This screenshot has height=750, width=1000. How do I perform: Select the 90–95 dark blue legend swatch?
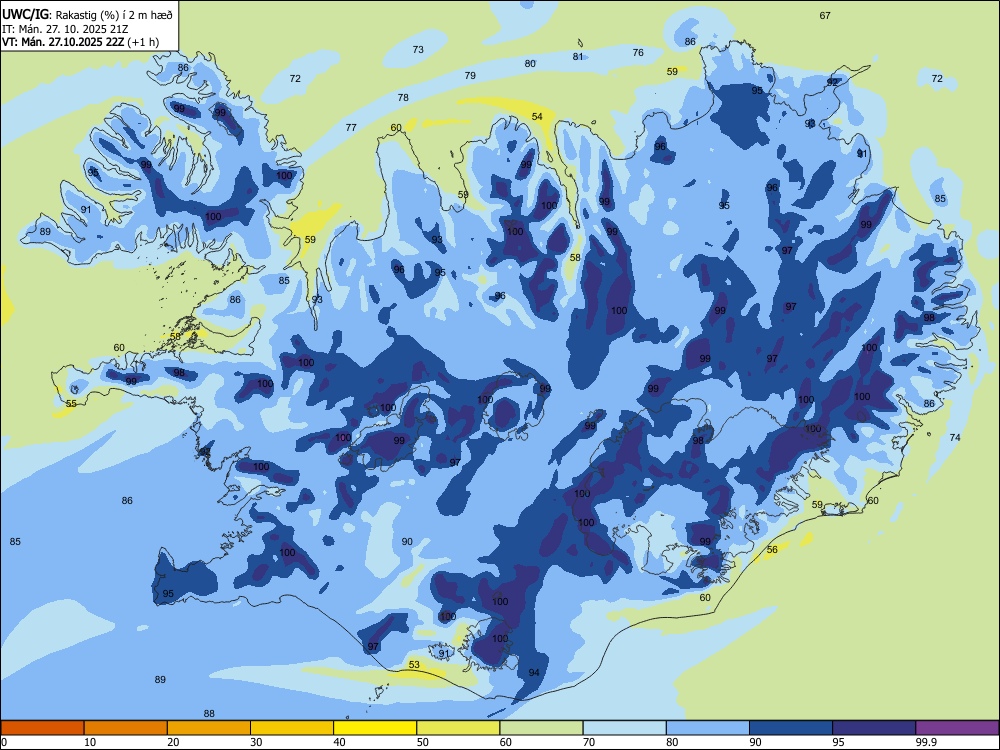(791, 728)
